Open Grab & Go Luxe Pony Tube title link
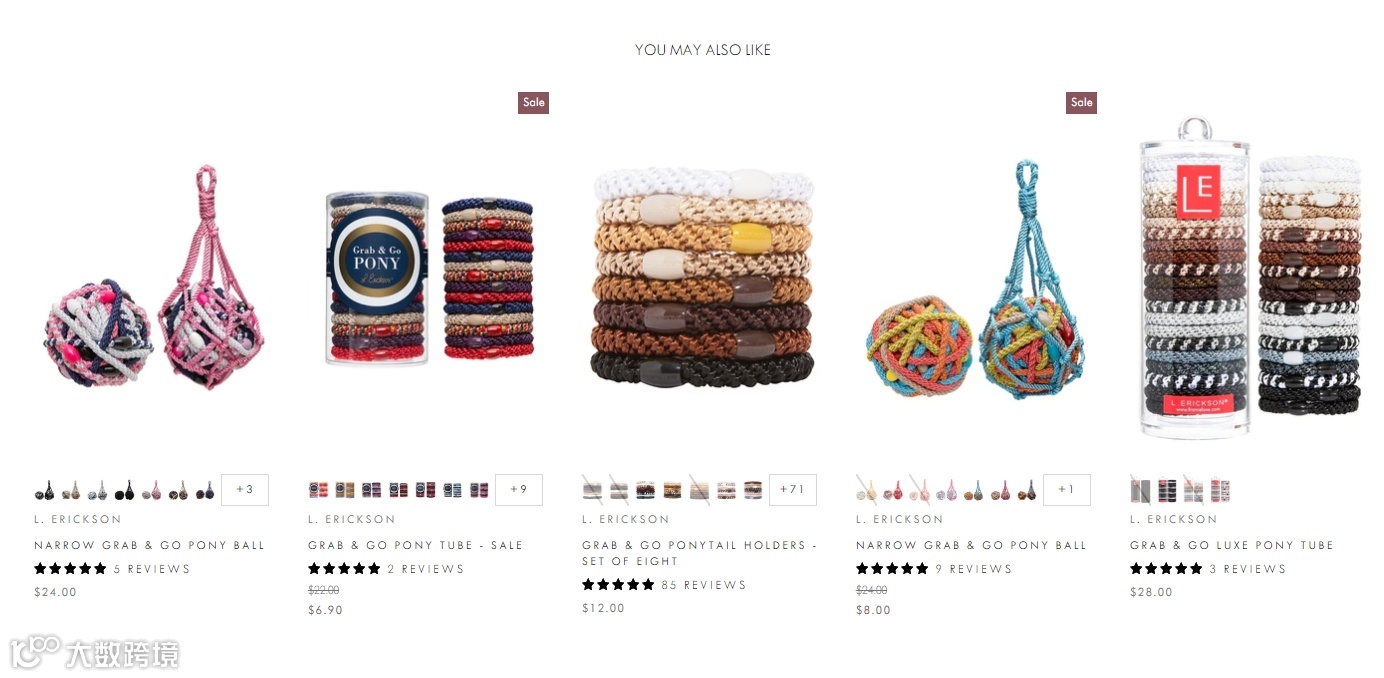 (x=1232, y=545)
